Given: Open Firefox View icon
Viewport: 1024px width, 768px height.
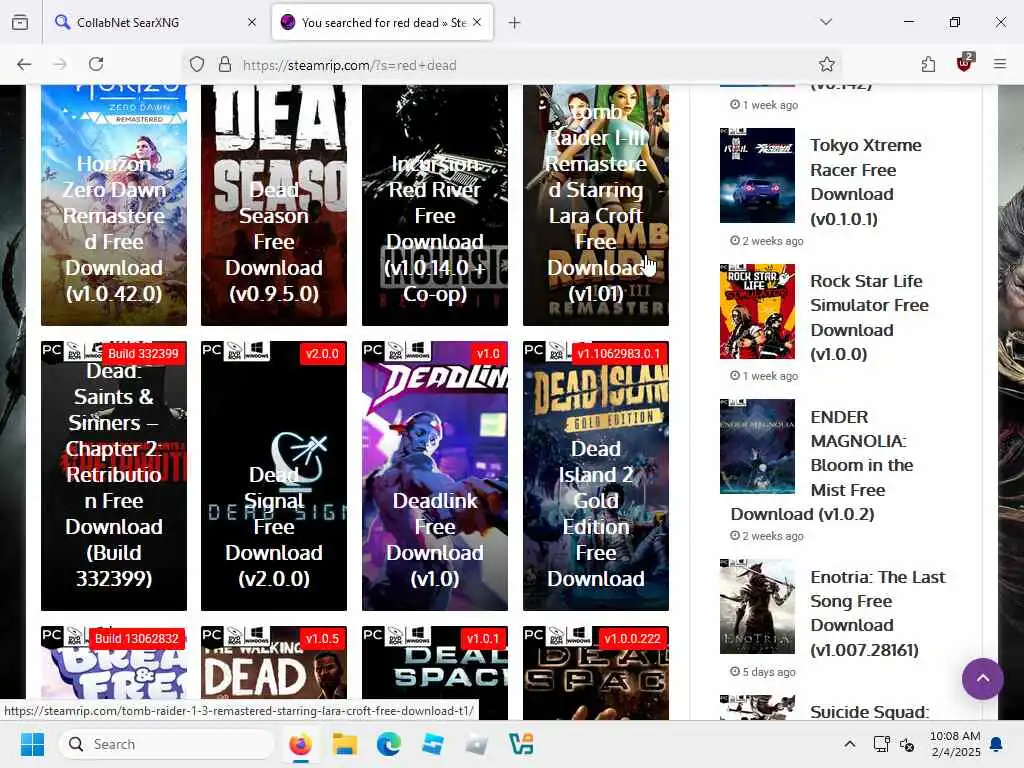Looking at the screenshot, I should 20,22.
